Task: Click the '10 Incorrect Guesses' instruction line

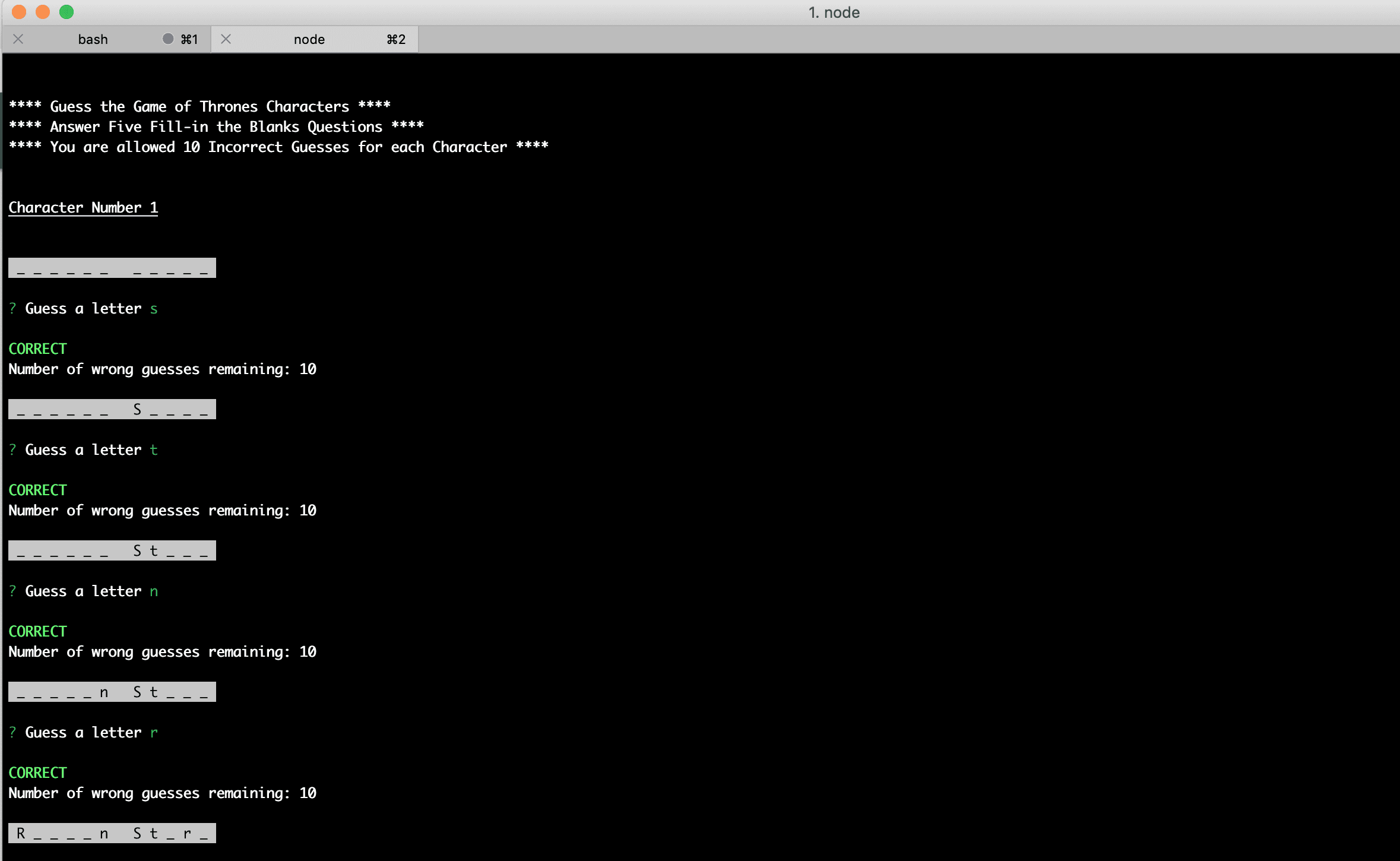Action: pyautogui.click(x=278, y=147)
